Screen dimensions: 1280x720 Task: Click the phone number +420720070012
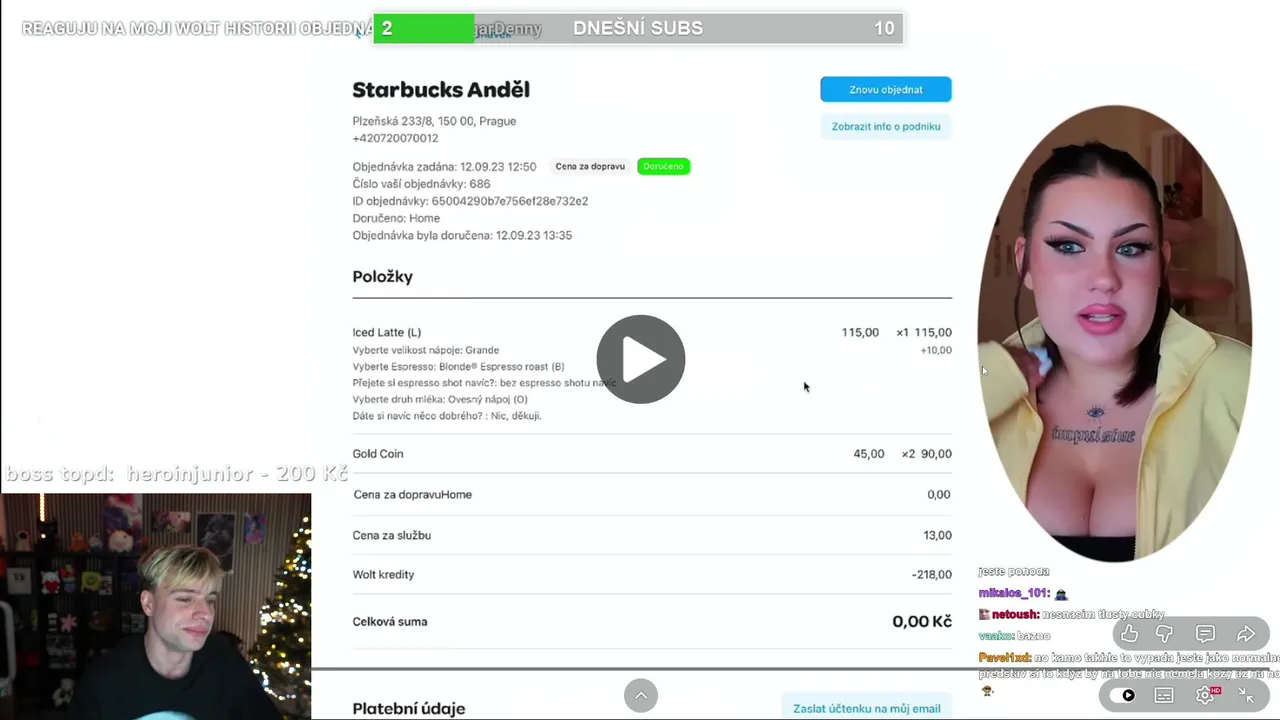pos(395,138)
